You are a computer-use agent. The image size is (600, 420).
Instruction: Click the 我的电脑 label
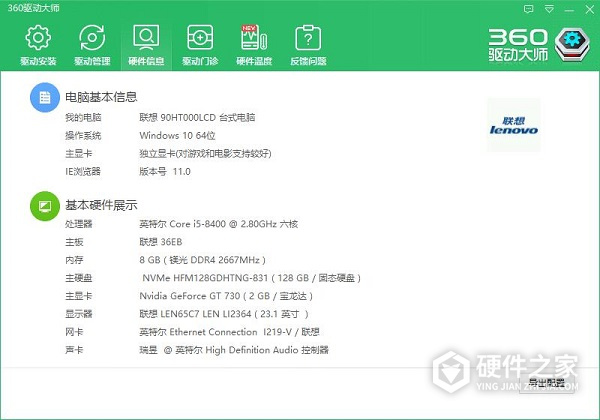point(83,117)
